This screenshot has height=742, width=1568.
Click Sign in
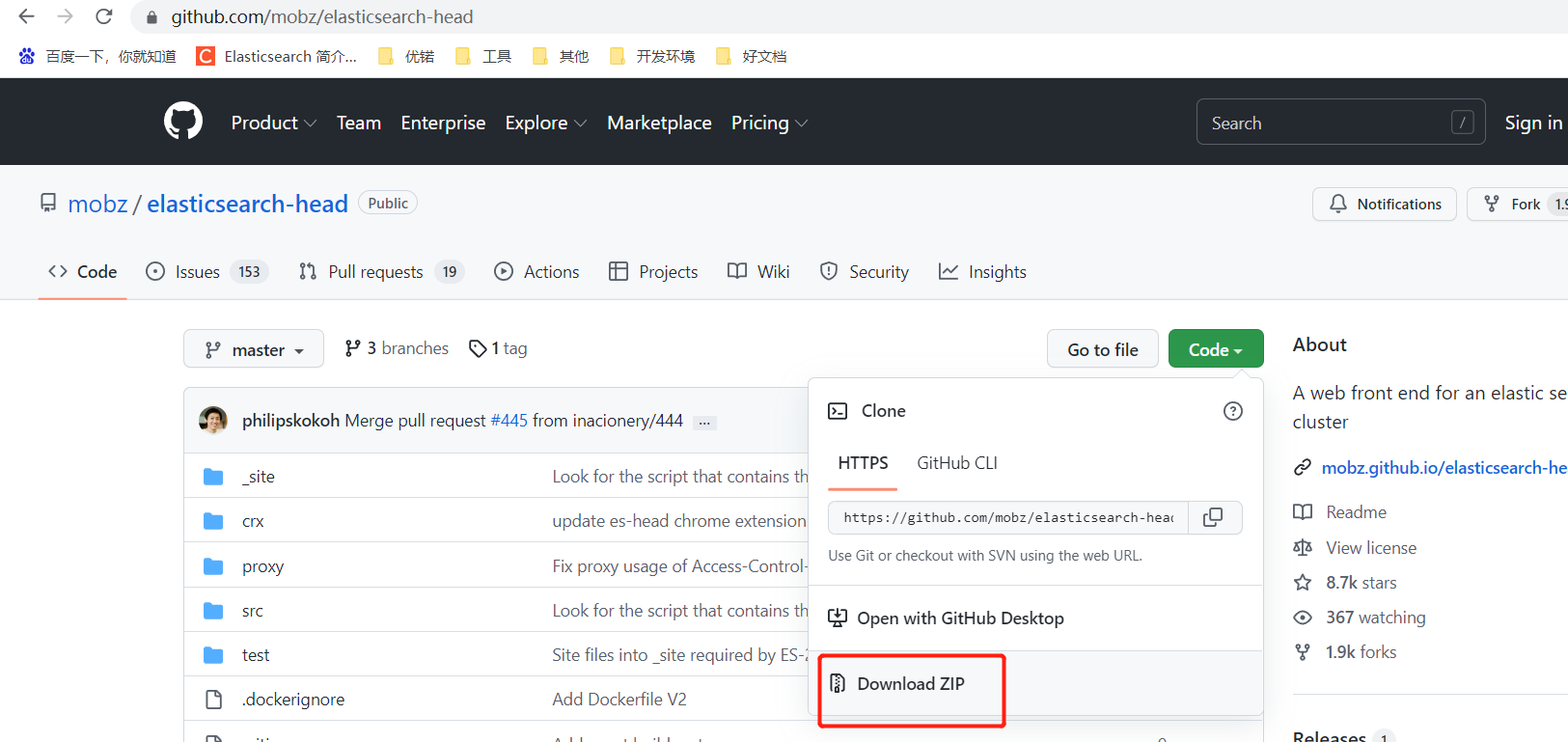(x=1533, y=123)
